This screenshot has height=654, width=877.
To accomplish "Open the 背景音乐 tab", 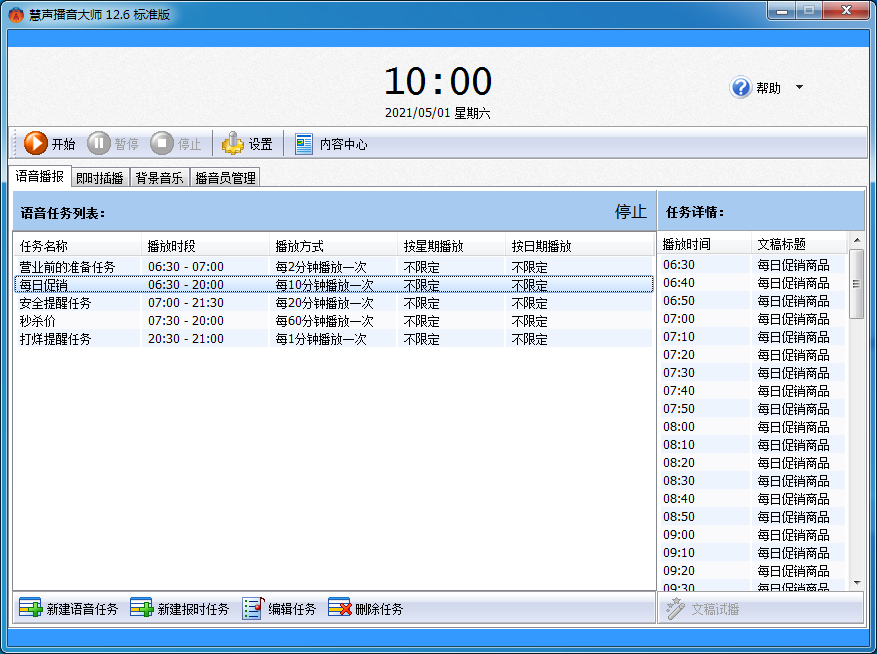I will click(x=159, y=178).
